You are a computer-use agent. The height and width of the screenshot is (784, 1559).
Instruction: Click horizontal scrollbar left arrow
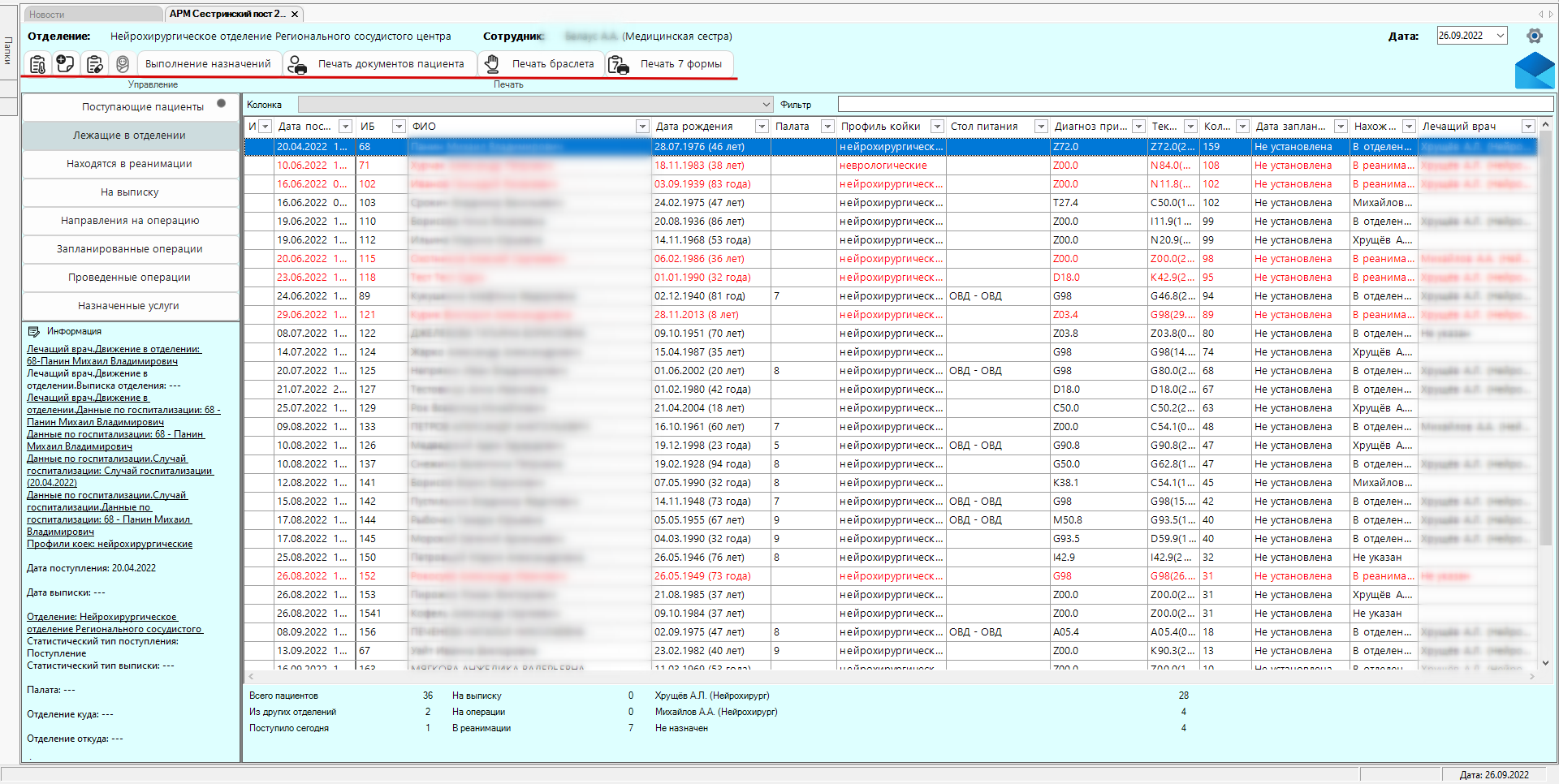(x=252, y=676)
